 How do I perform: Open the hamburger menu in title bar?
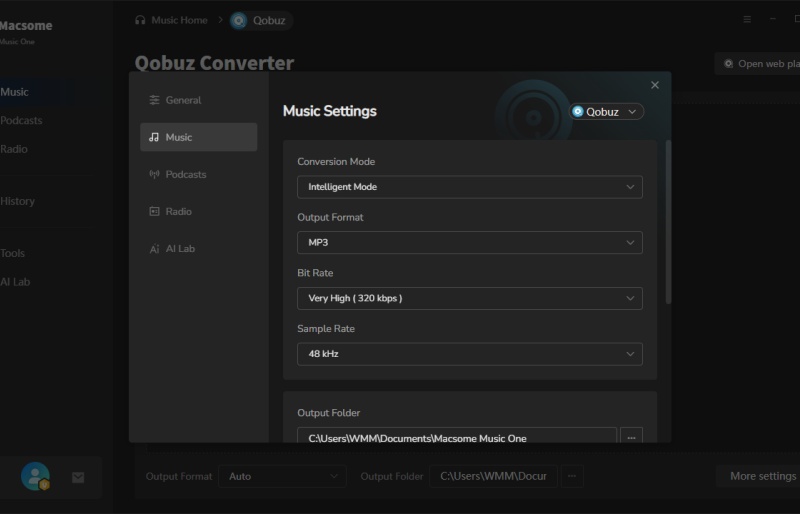point(747,19)
